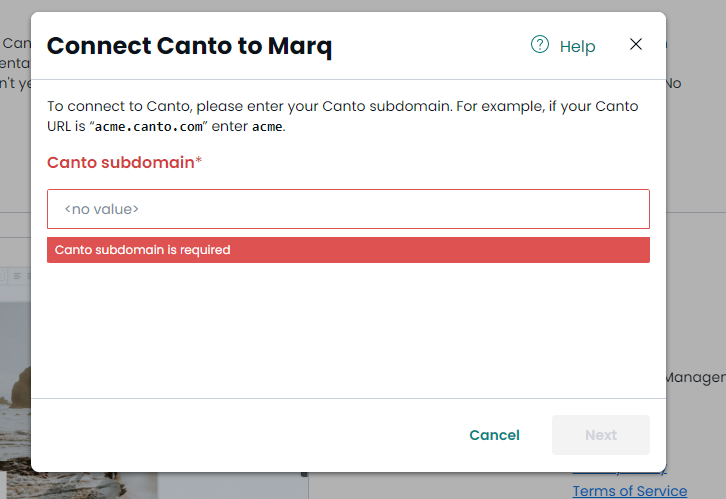Close the Connect Canto to Marq dialog
This screenshot has width=726, height=499.
click(636, 44)
